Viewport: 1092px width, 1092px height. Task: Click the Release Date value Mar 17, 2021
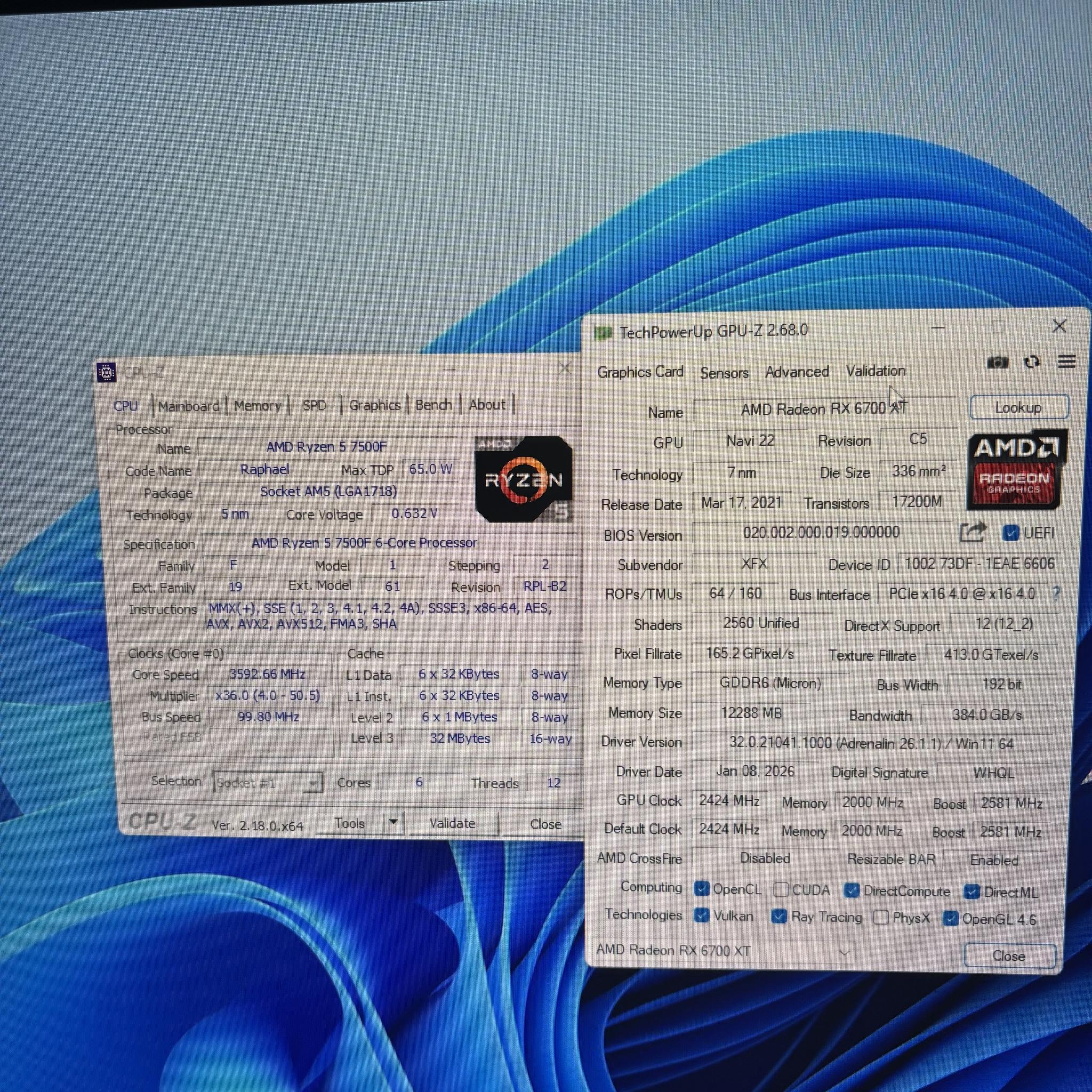741,502
